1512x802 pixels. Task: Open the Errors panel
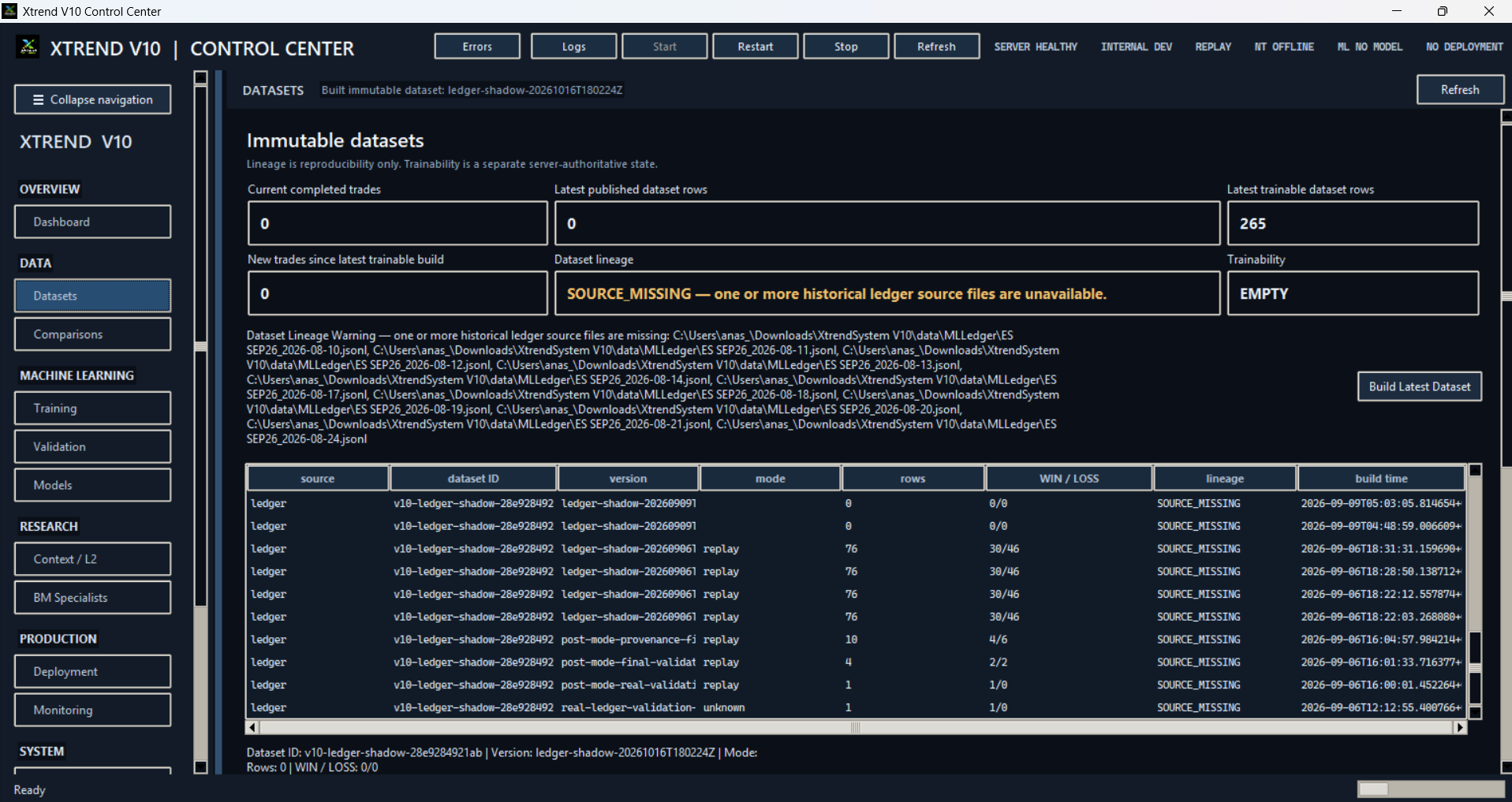pyautogui.click(x=477, y=47)
